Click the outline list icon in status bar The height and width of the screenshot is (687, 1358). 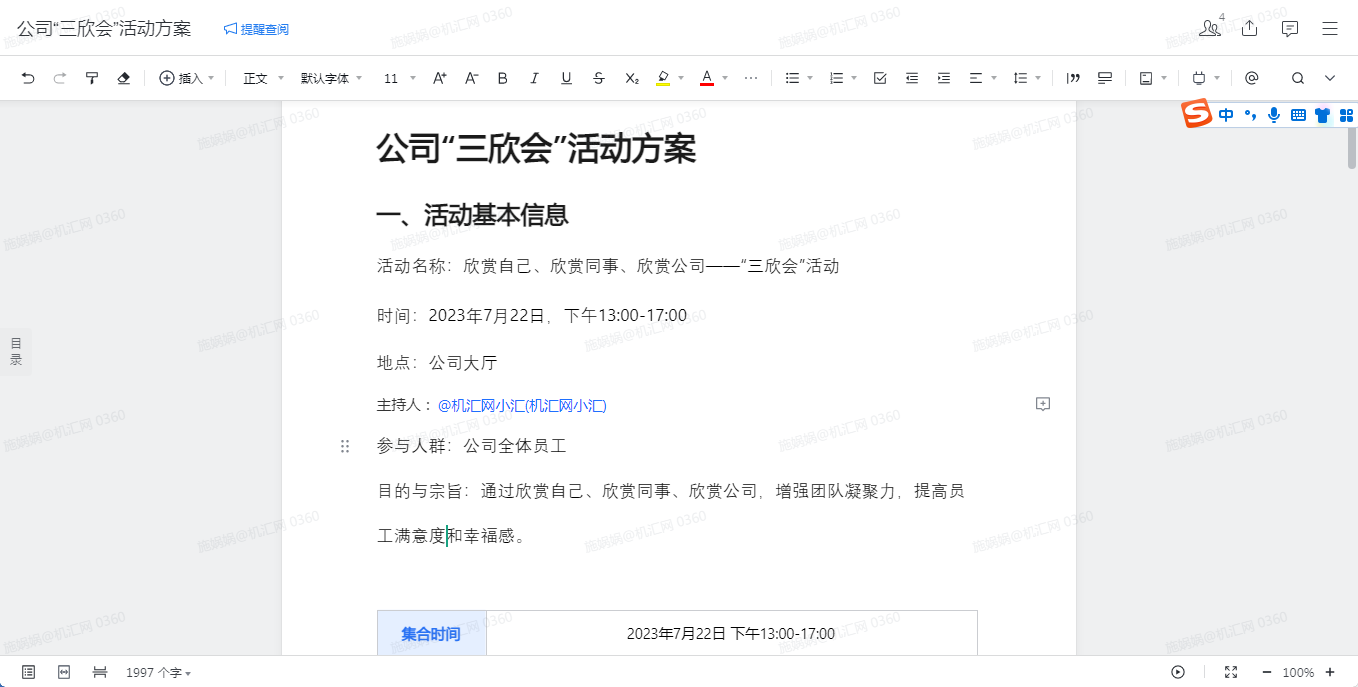coord(28,672)
